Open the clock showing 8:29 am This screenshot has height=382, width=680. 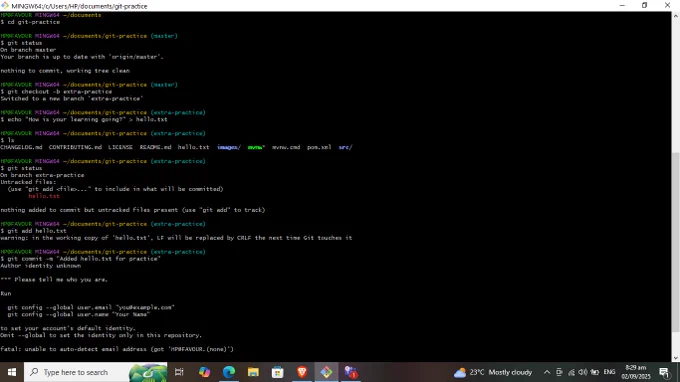(636, 372)
